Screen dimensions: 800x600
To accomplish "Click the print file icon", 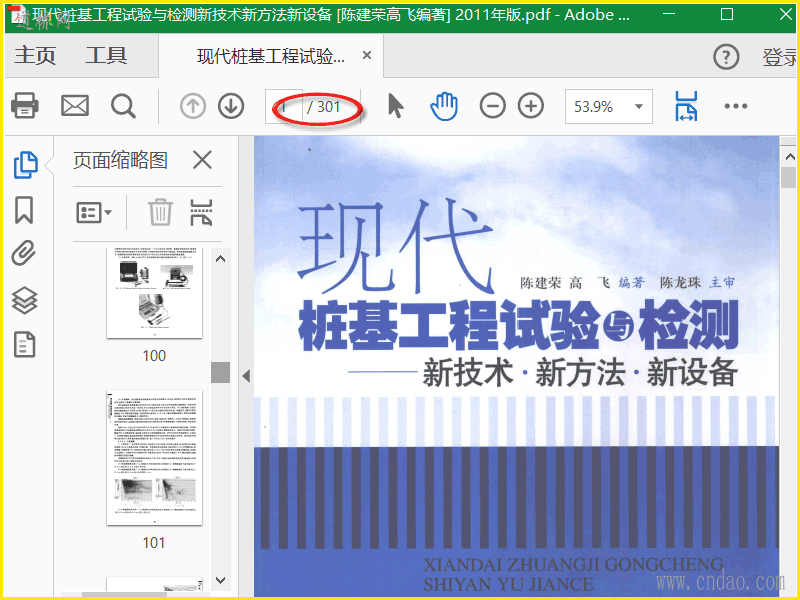I will (x=24, y=106).
